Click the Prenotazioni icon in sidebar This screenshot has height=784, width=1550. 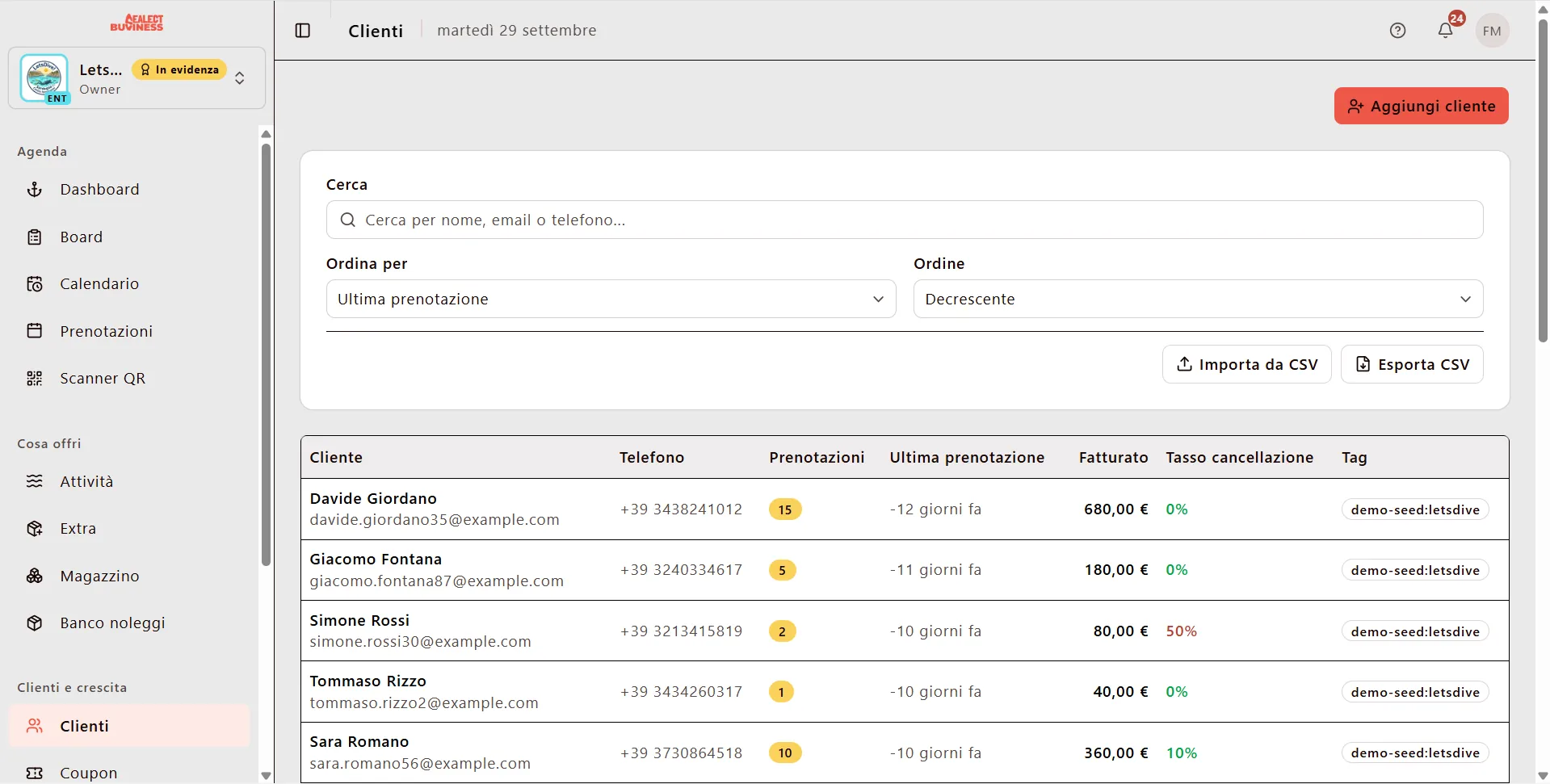pos(35,331)
